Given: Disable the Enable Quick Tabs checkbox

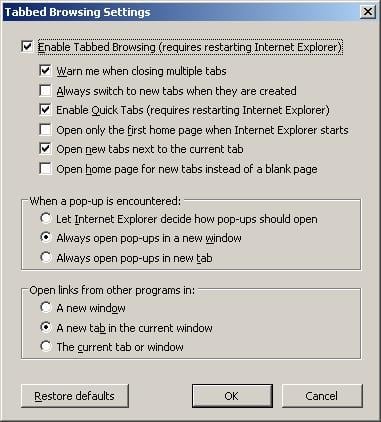Looking at the screenshot, I should (45, 110).
